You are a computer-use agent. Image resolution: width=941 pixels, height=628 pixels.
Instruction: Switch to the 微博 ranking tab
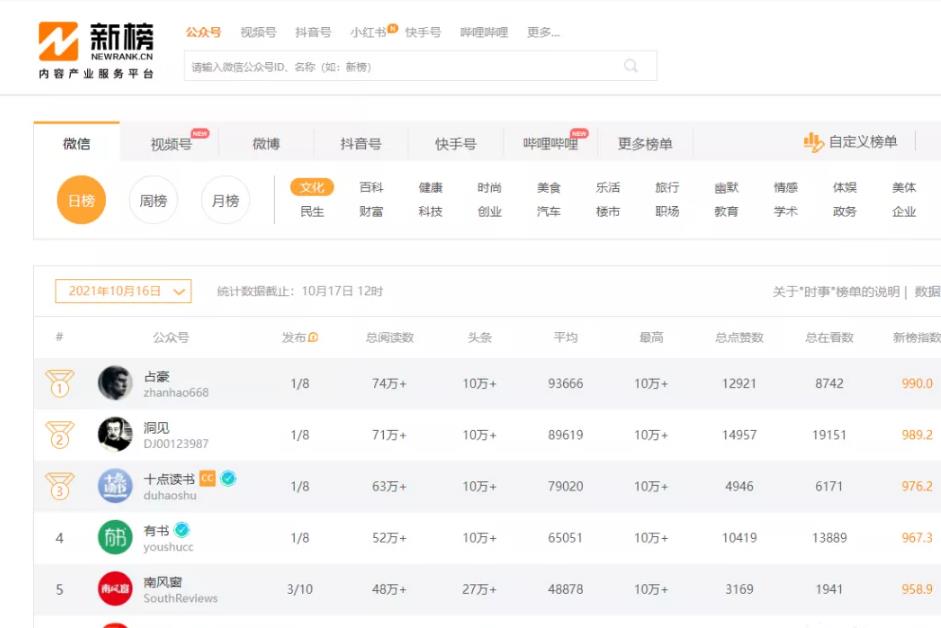click(266, 143)
